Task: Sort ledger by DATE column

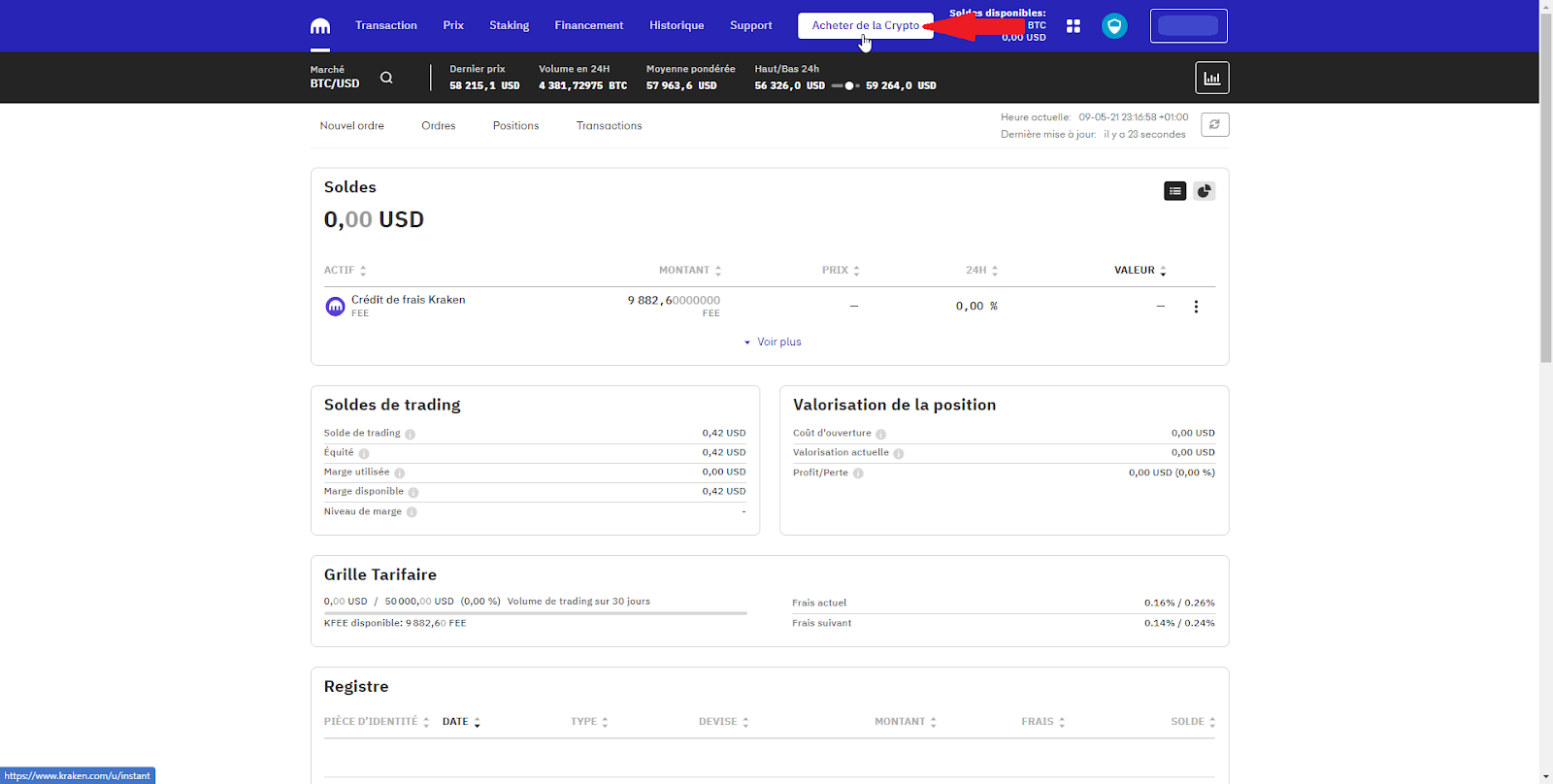Action: point(461,722)
